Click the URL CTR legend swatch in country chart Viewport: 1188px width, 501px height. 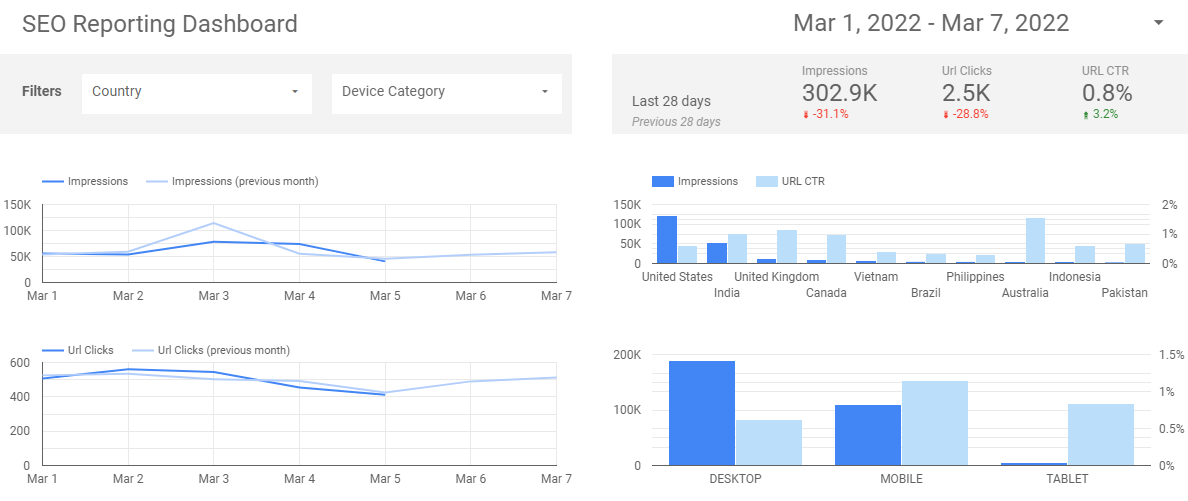(x=765, y=182)
